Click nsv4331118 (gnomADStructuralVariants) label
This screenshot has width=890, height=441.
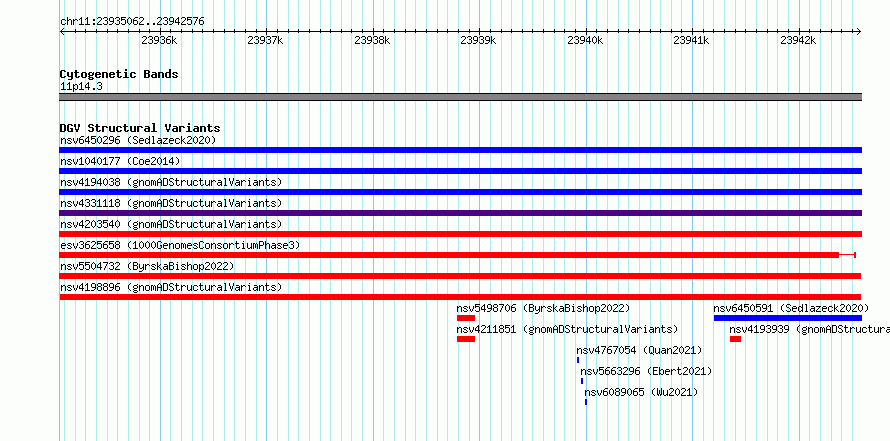pyautogui.click(x=171, y=203)
